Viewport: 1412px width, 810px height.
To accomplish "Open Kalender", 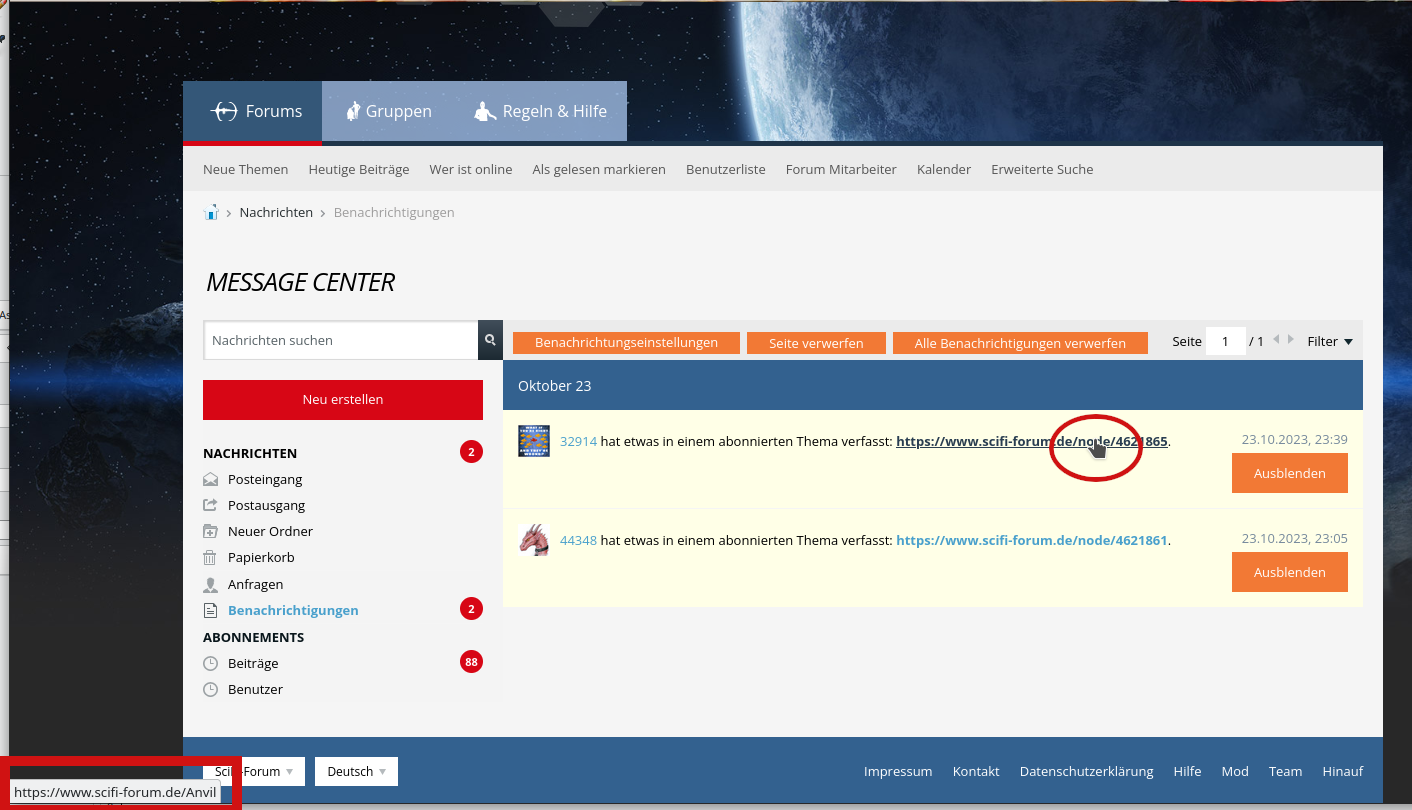I will coord(944,169).
